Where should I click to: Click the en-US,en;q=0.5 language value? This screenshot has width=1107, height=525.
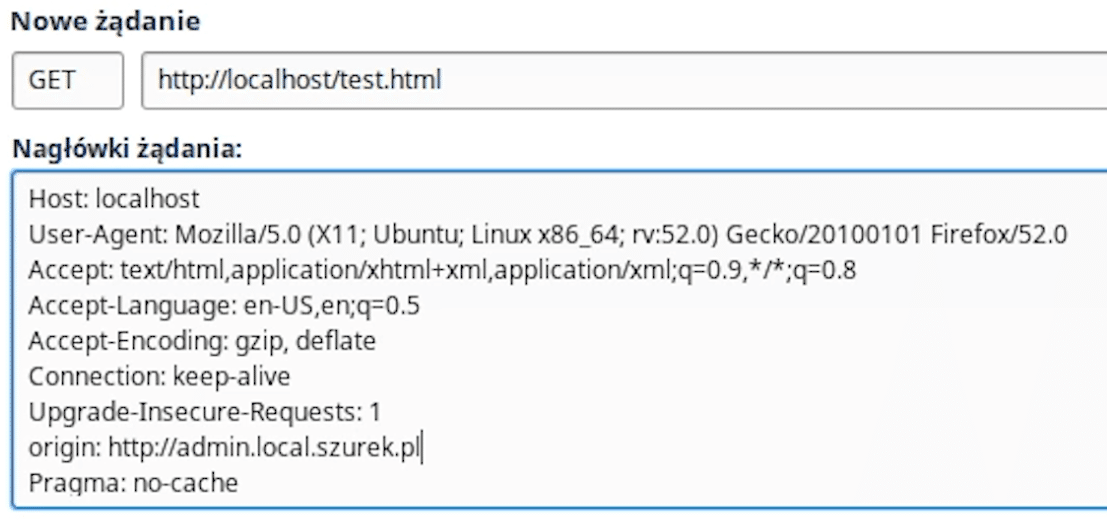tap(332, 306)
